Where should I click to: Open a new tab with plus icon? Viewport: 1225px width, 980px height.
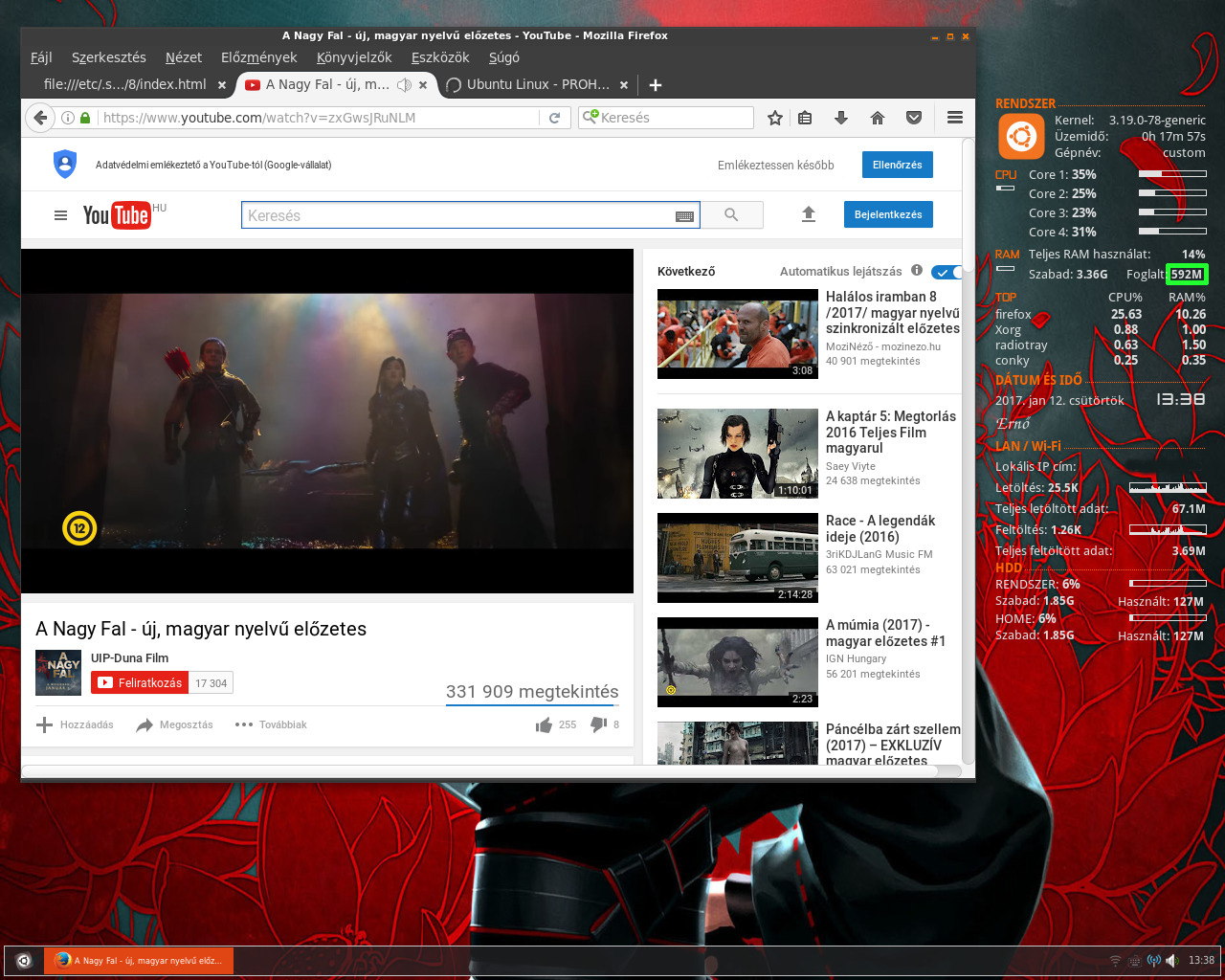[x=656, y=85]
